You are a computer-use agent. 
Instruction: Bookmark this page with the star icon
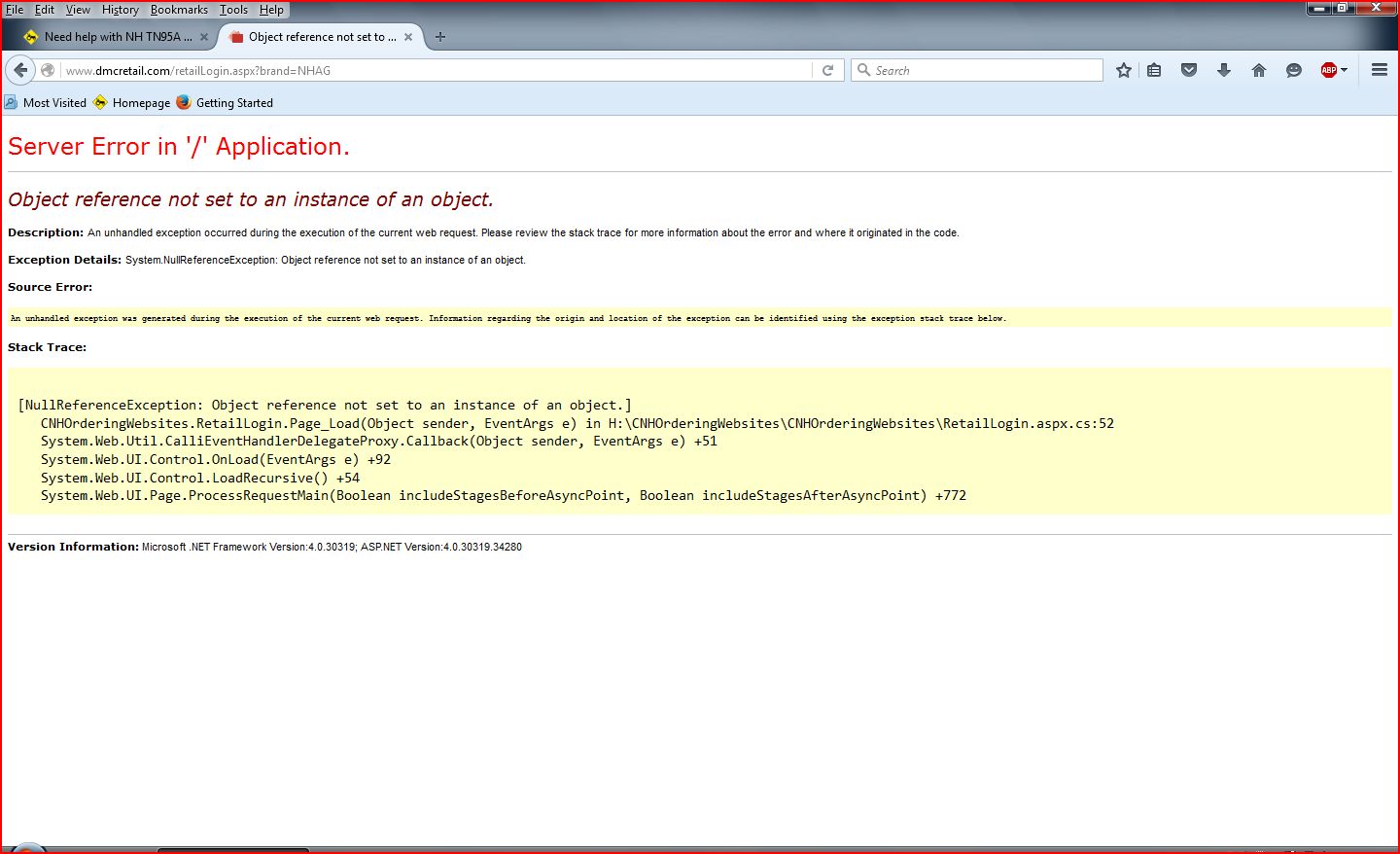pyautogui.click(x=1124, y=70)
